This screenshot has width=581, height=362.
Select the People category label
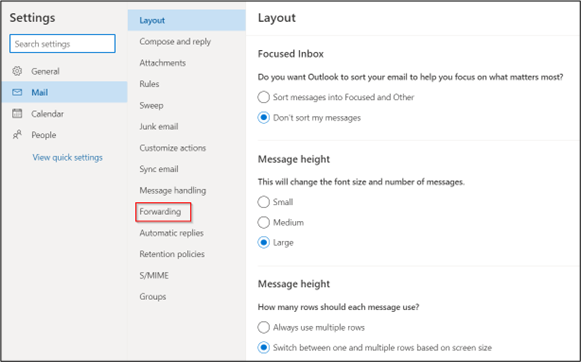point(44,135)
